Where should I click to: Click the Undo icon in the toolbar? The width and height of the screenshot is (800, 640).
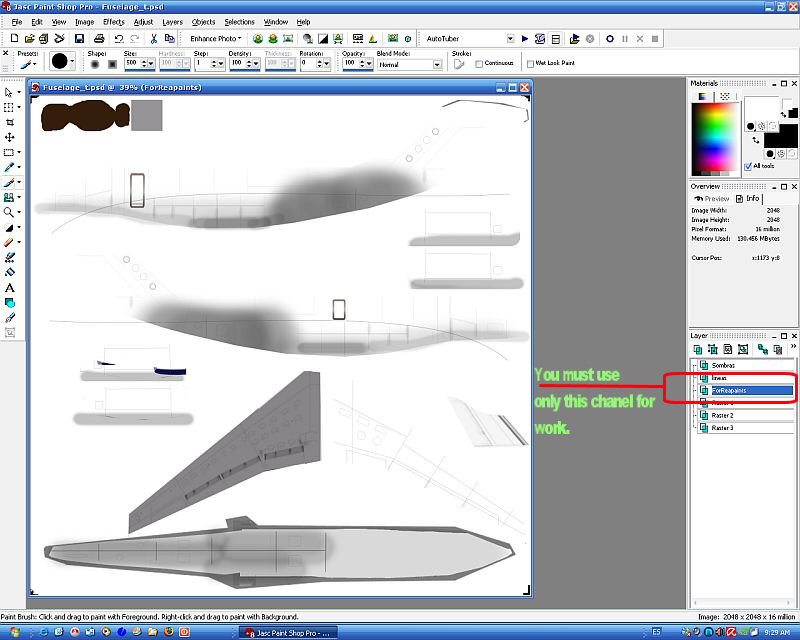coord(119,38)
